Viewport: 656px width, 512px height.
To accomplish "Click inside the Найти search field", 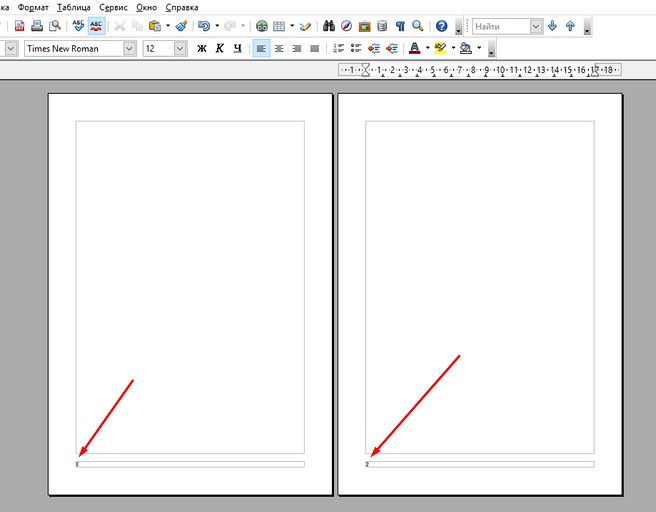I will [x=499, y=26].
